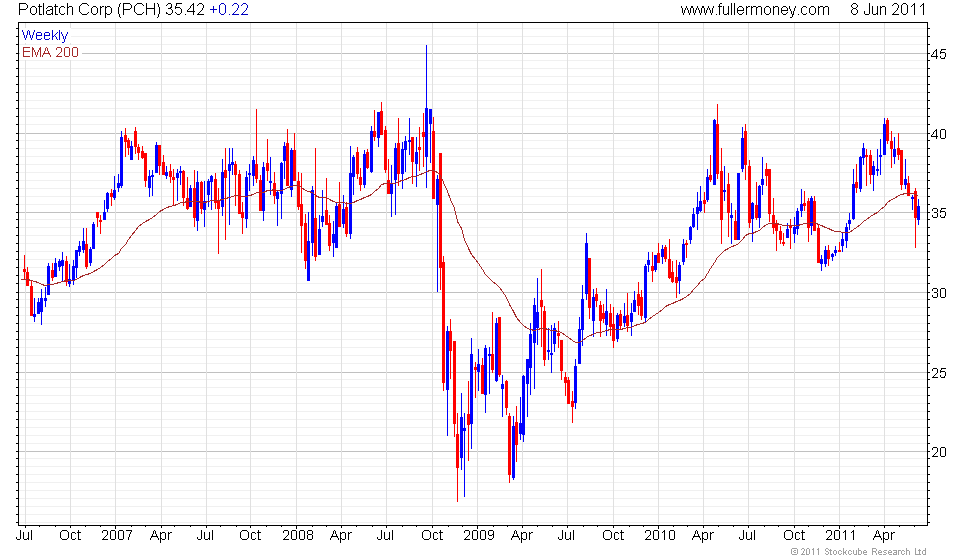Click the price axis label '40'
980x560 pixels.
tap(938, 134)
